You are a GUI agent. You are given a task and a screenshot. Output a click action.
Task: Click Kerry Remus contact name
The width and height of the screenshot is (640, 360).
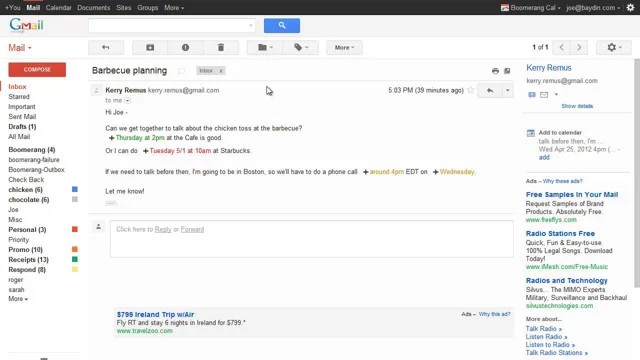549,68
